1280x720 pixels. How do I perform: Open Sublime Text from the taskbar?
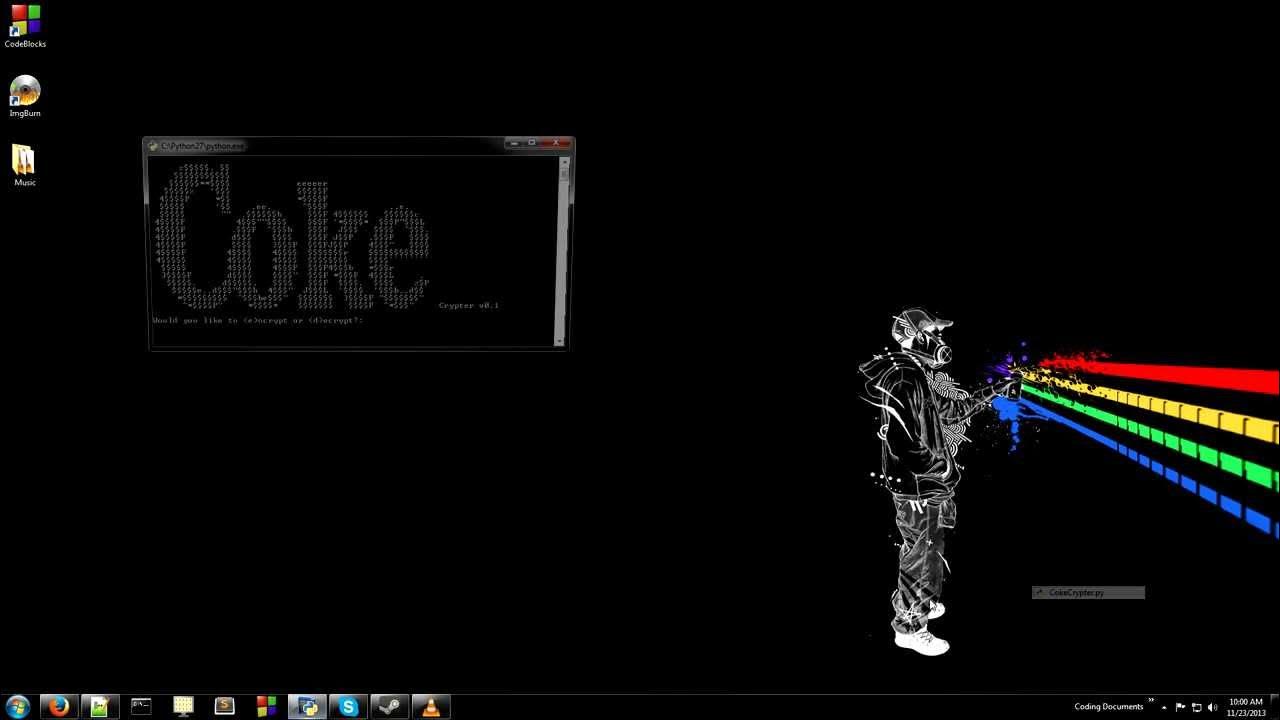225,706
